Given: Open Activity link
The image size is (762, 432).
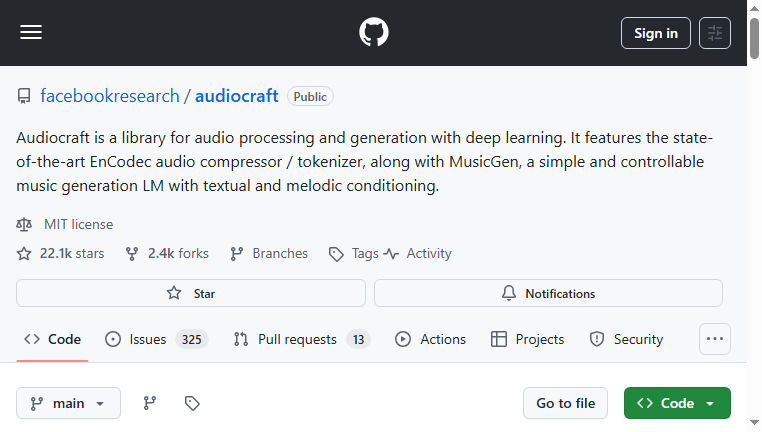Looking at the screenshot, I should (x=429, y=254).
